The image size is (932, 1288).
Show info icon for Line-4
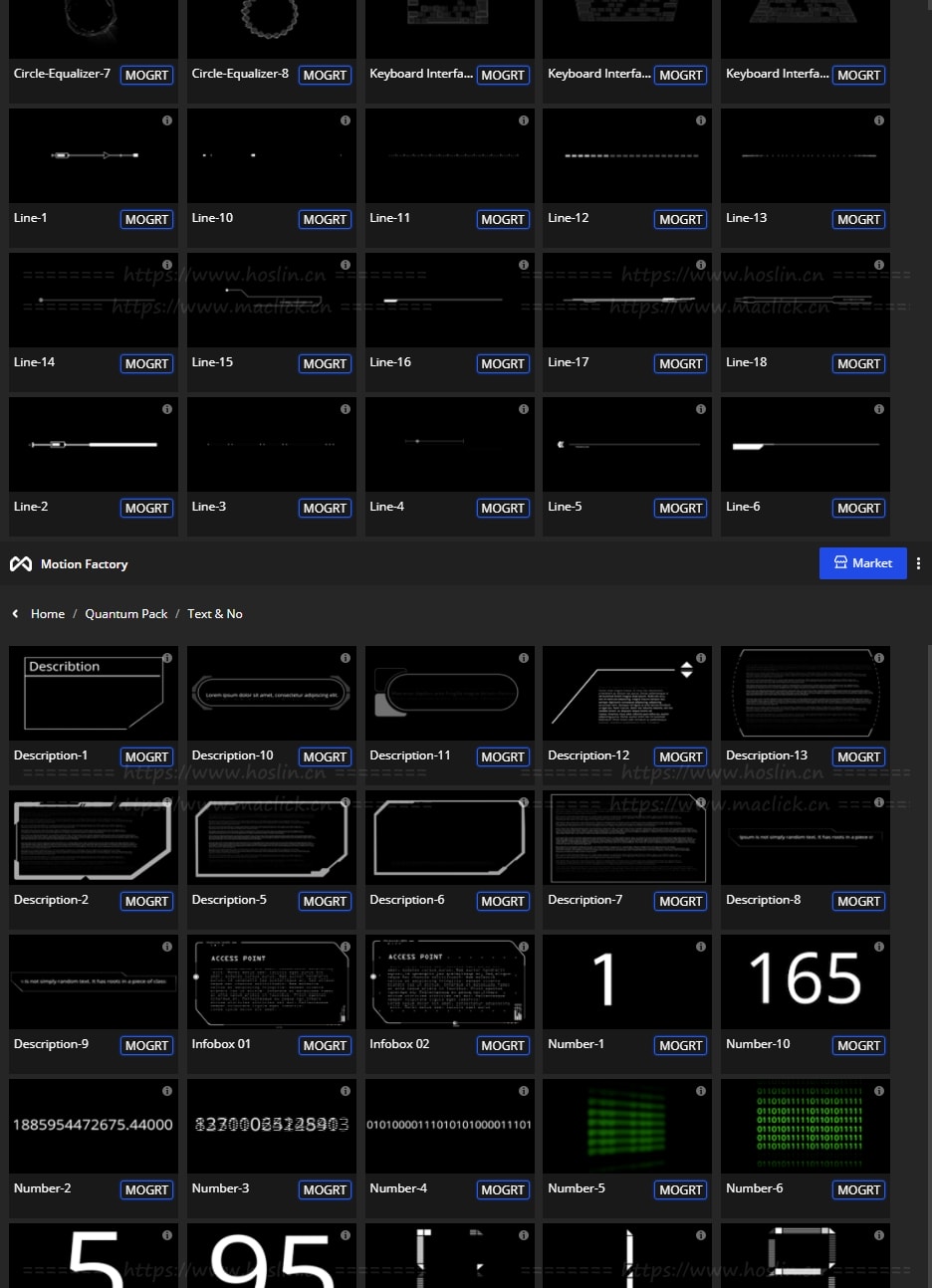click(x=524, y=409)
